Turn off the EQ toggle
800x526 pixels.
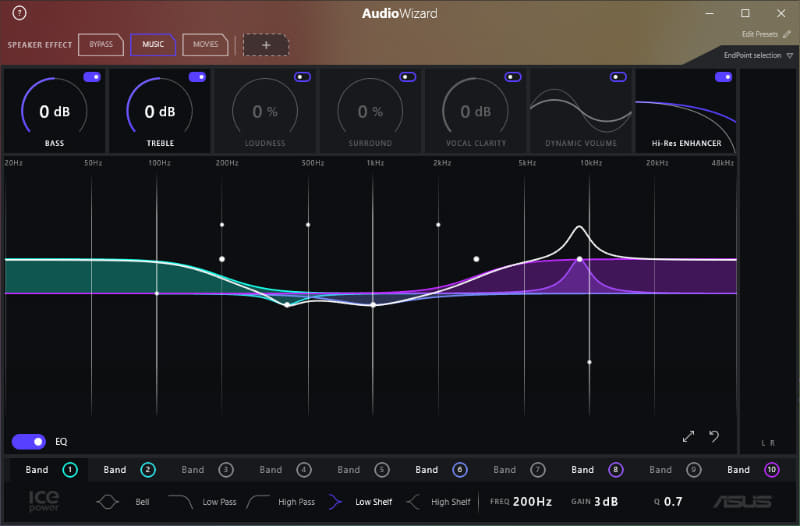[x=29, y=441]
